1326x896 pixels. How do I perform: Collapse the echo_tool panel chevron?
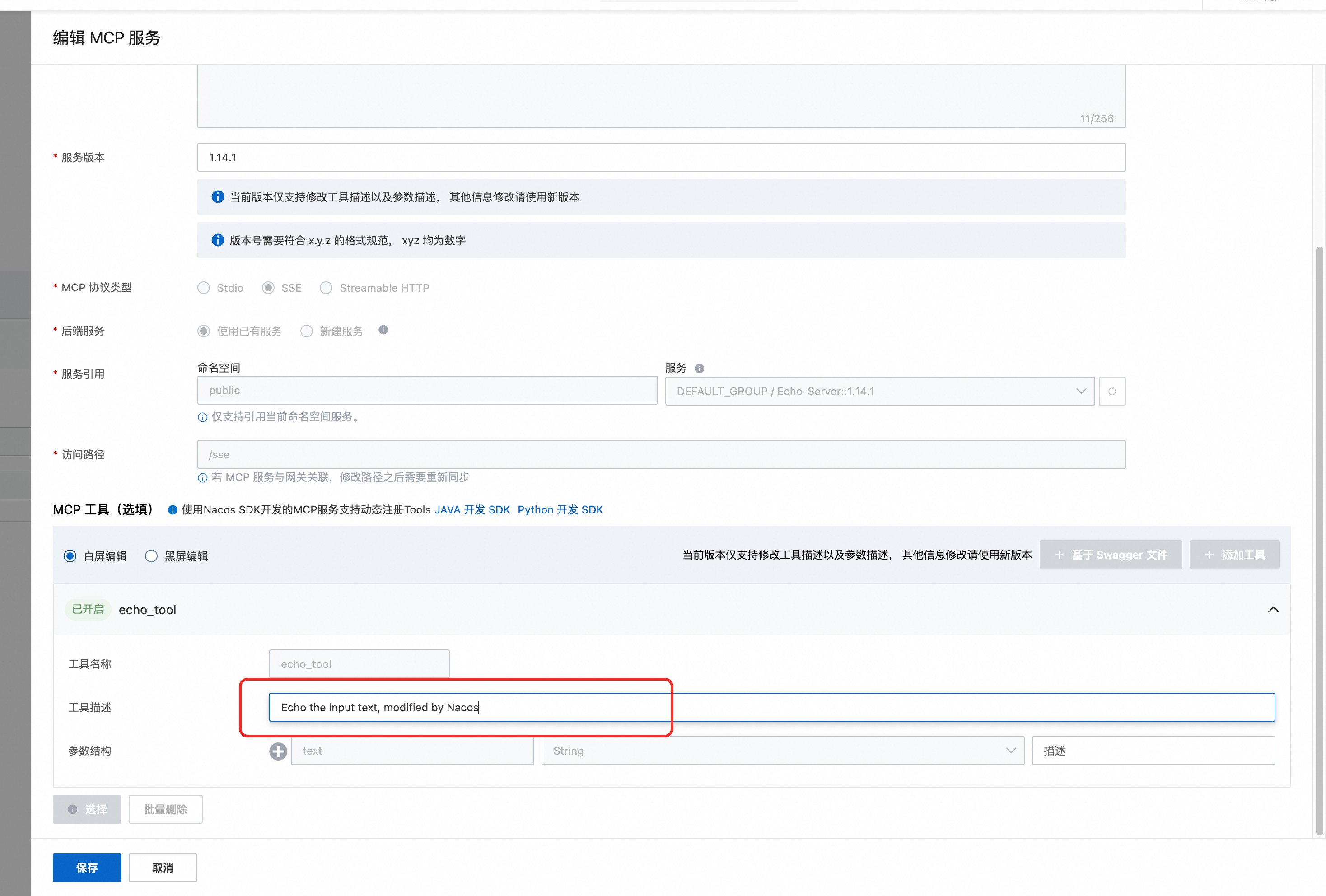pos(1273,610)
